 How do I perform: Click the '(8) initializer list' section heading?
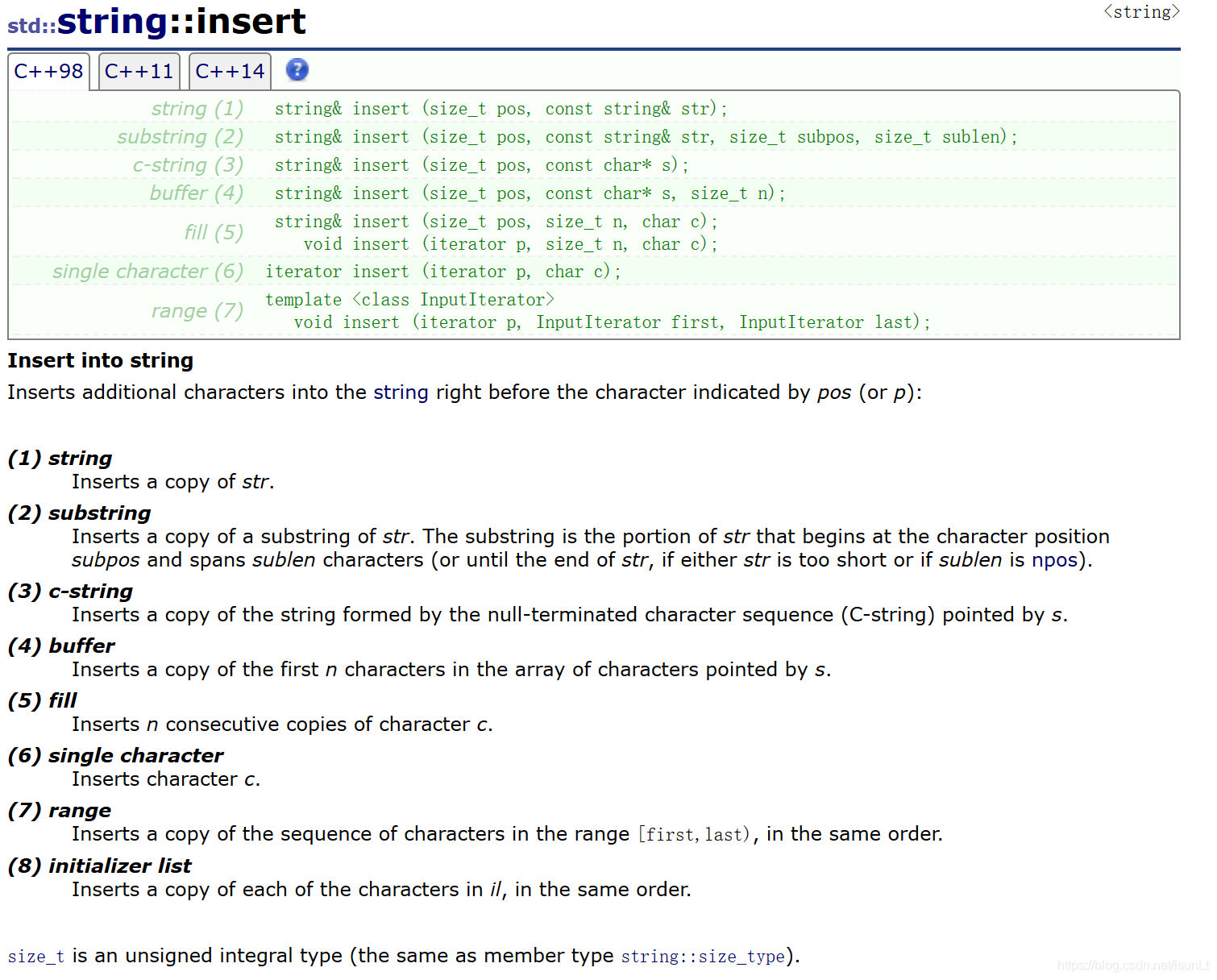coord(99,866)
